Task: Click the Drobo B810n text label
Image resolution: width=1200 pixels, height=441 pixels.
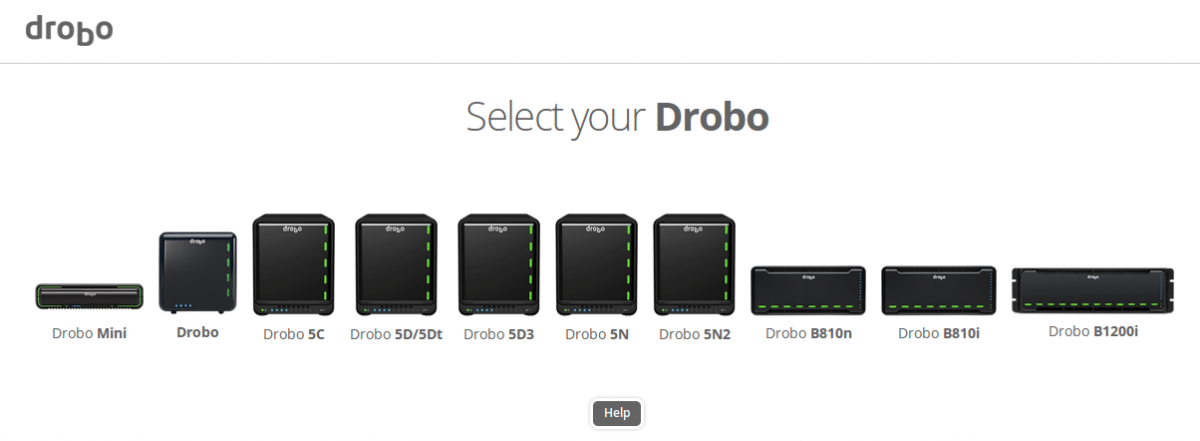Action: click(809, 334)
